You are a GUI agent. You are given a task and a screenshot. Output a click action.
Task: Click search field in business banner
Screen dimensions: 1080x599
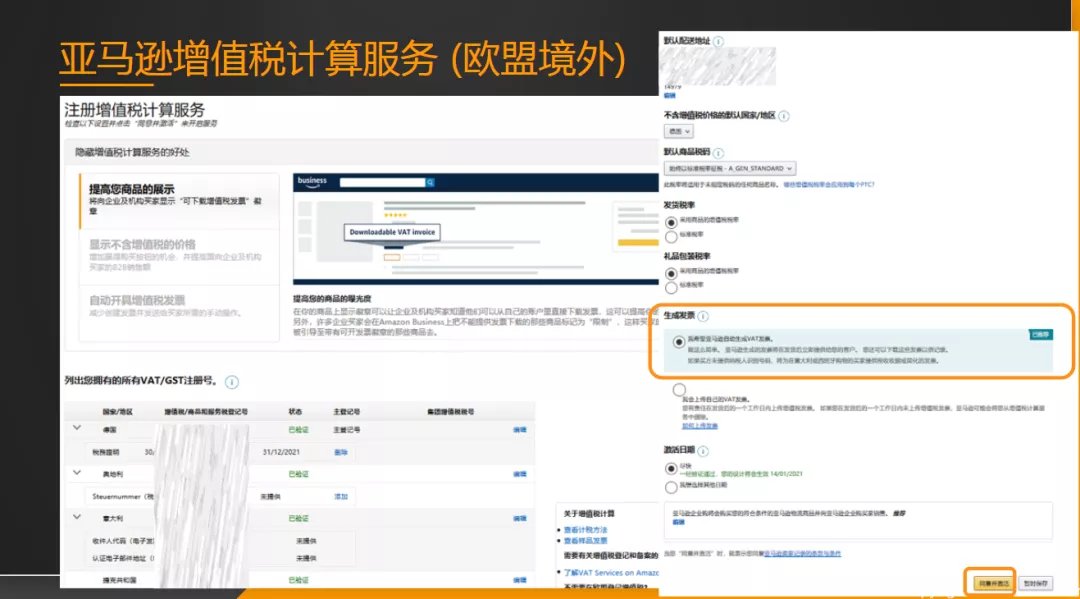382,182
